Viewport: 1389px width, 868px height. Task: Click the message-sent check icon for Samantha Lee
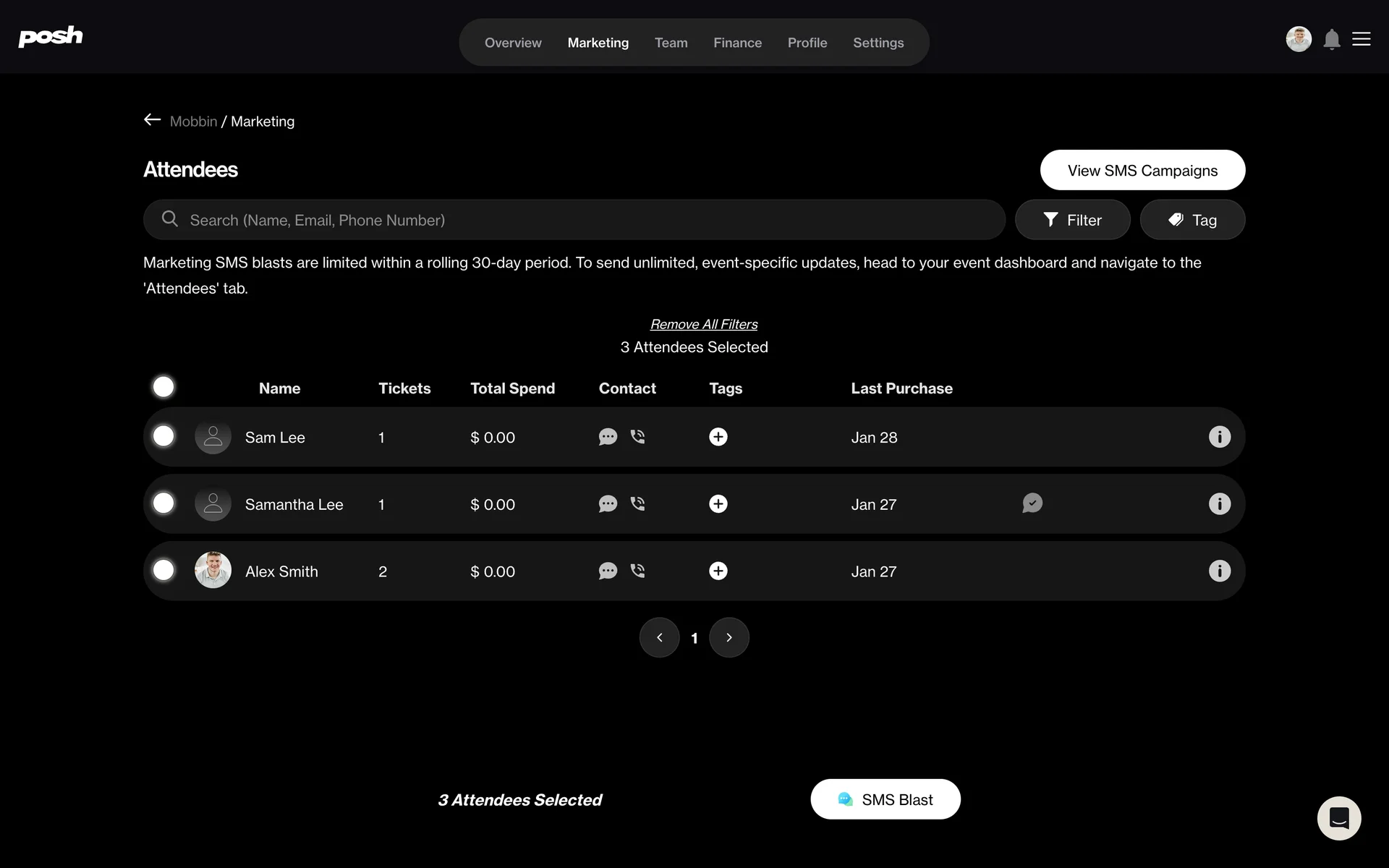coord(1032,503)
